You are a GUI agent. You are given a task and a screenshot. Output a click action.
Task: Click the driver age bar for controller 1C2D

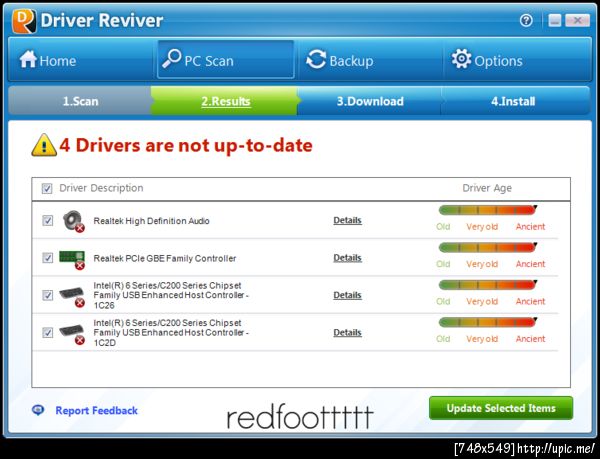488,322
